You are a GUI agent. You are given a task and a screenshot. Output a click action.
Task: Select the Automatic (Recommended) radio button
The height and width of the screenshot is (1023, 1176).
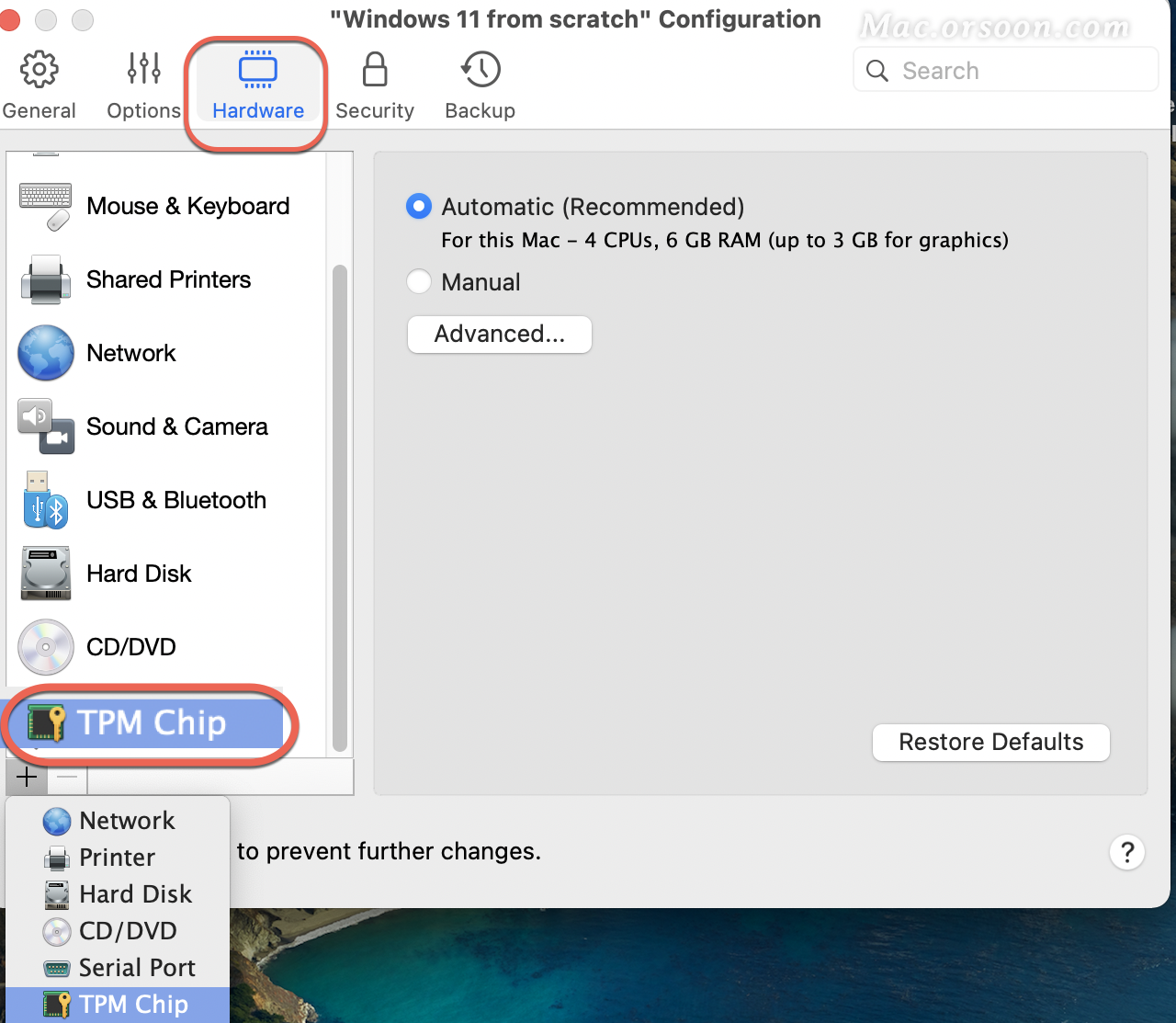[419, 206]
